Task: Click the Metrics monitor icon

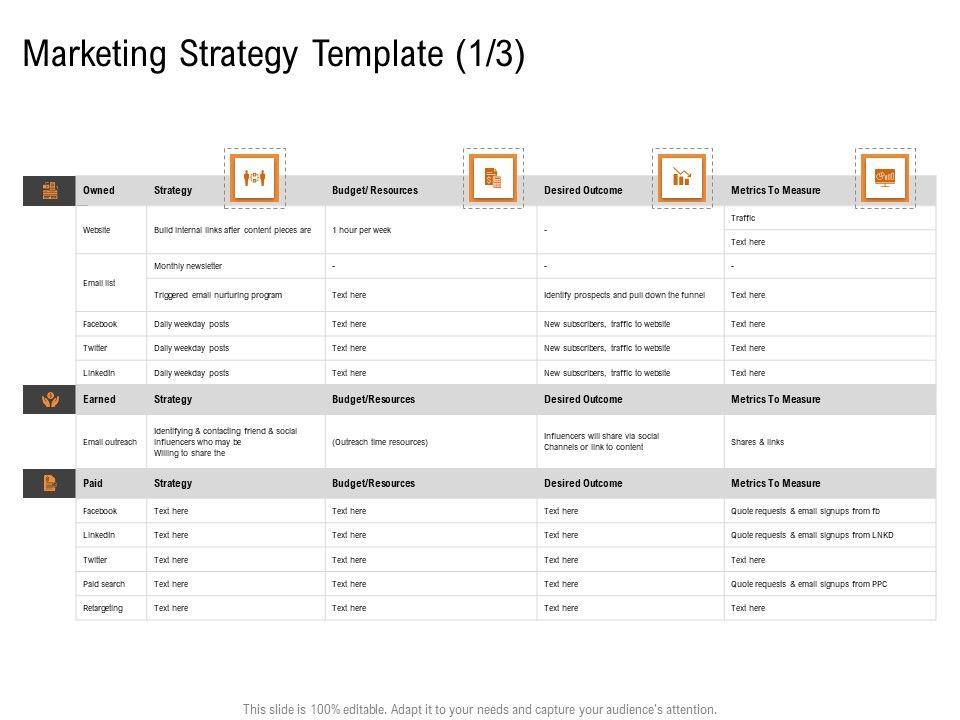Action: 885,178
